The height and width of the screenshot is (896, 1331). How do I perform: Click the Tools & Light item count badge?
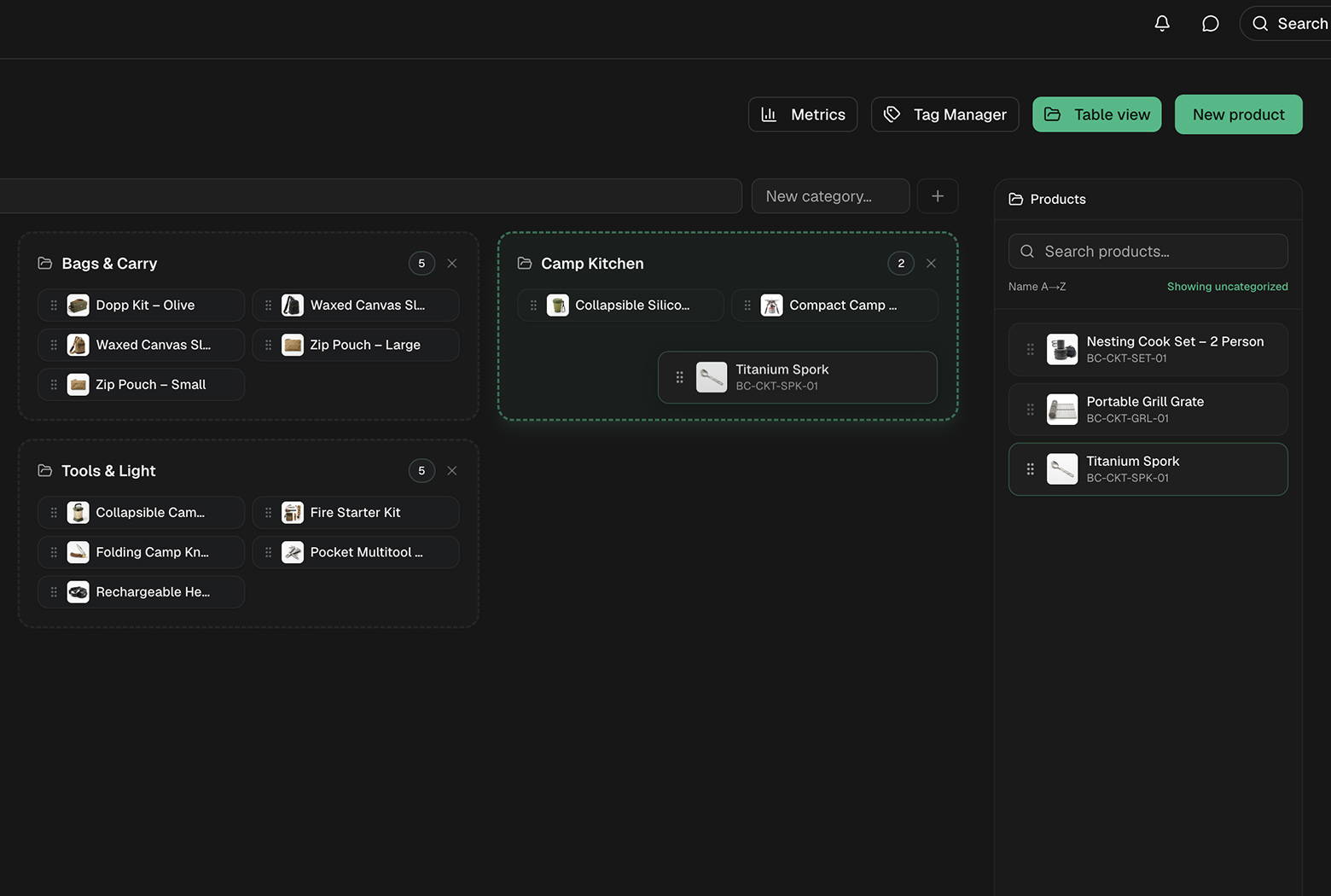pyautogui.click(x=421, y=471)
